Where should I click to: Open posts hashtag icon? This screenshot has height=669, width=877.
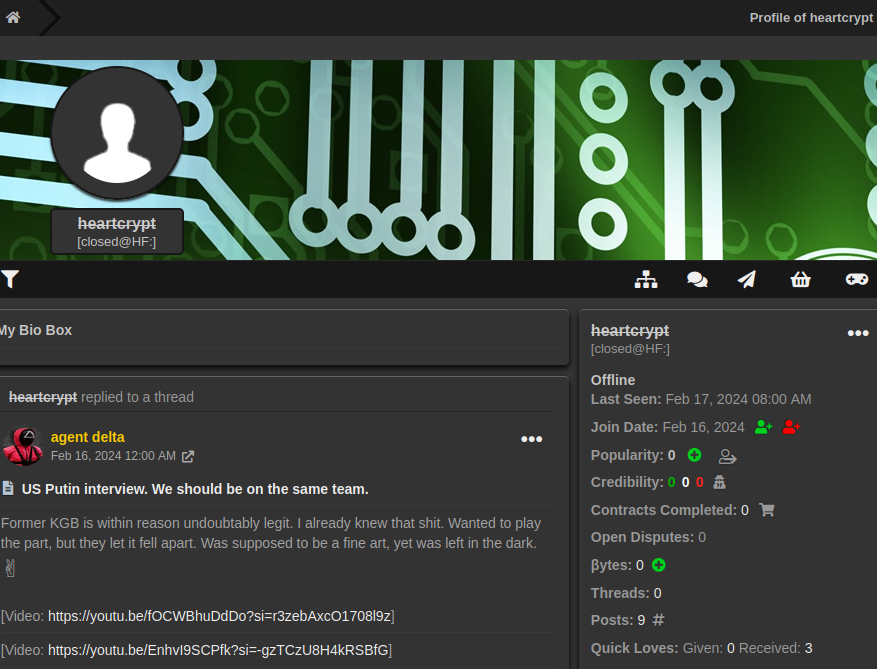coord(658,620)
